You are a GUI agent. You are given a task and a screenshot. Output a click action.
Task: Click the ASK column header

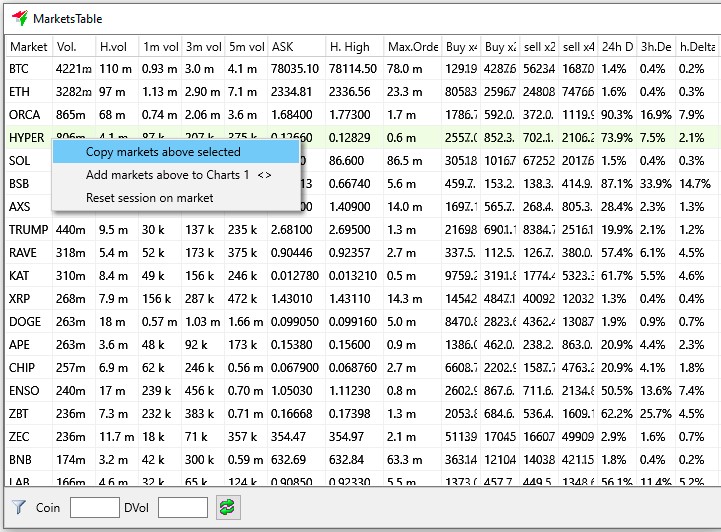point(296,47)
